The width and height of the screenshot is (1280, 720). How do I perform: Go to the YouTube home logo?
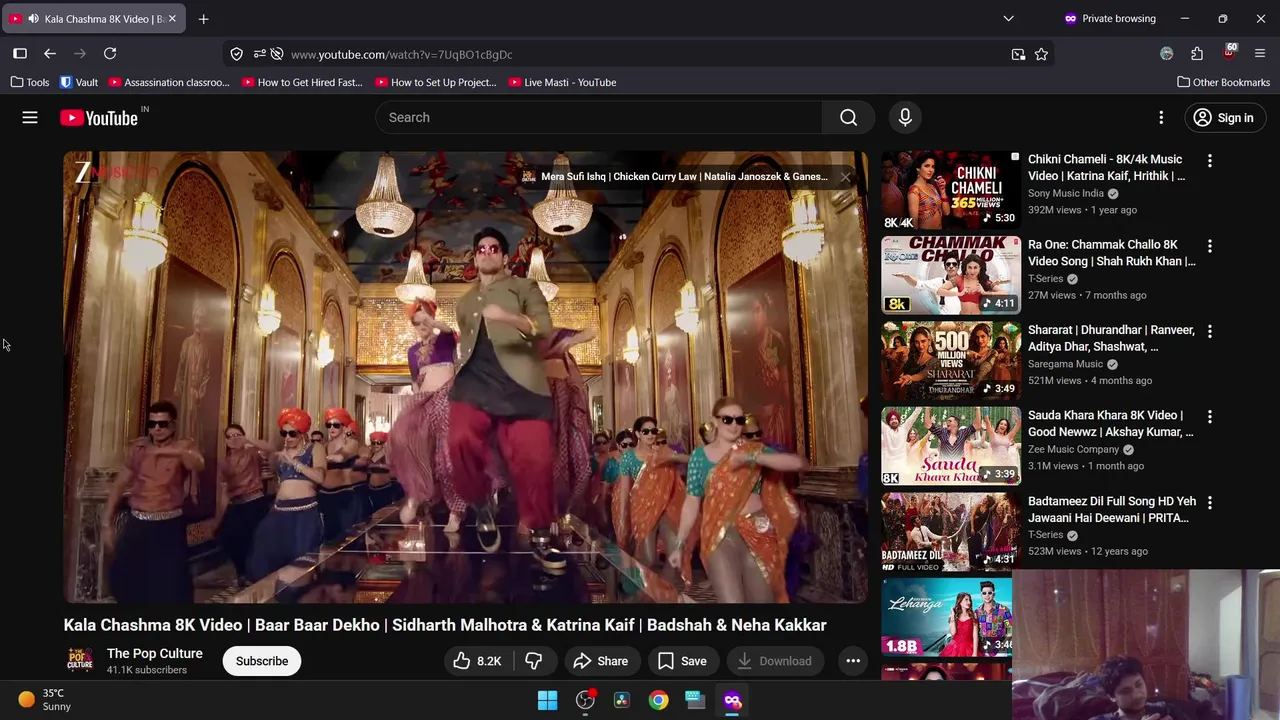click(x=98, y=118)
